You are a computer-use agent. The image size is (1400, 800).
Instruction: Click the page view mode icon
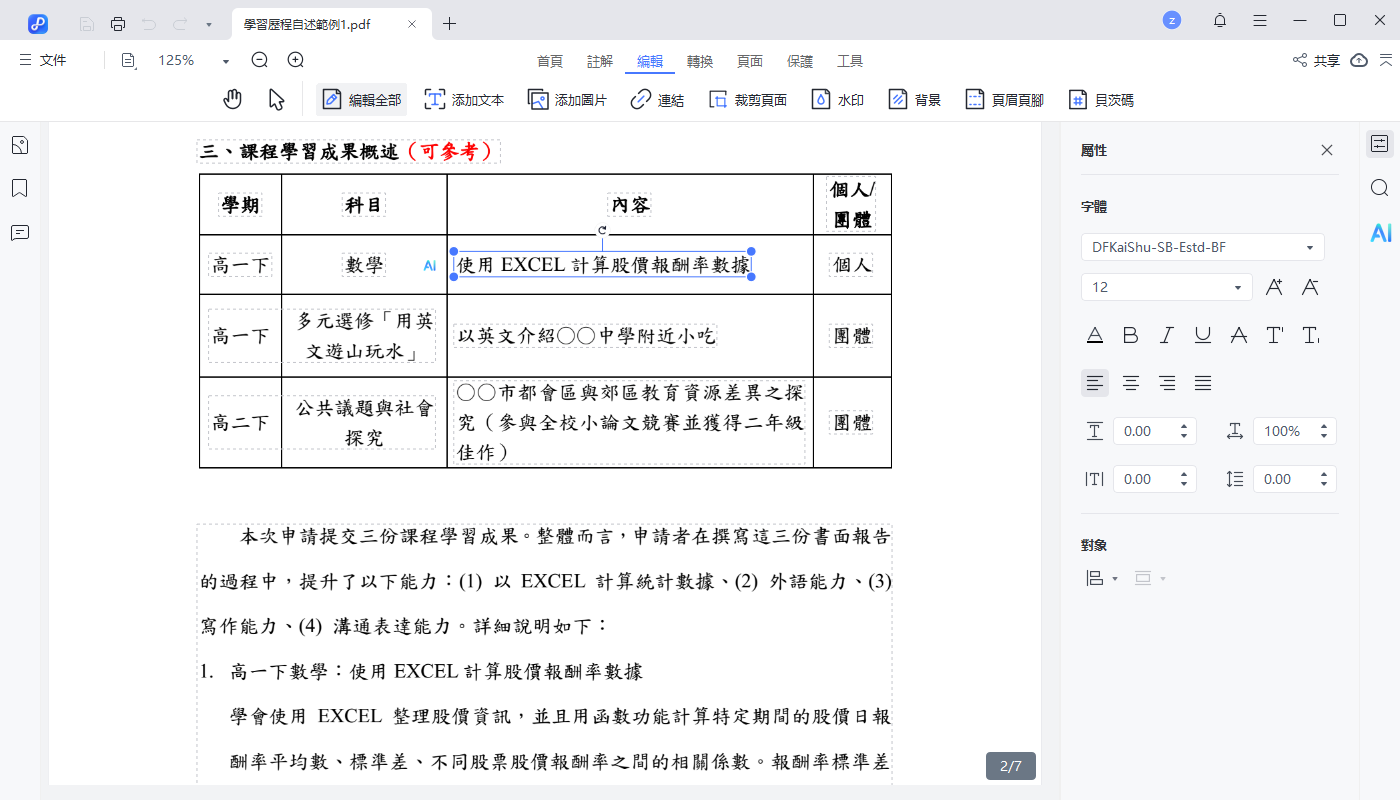[129, 60]
